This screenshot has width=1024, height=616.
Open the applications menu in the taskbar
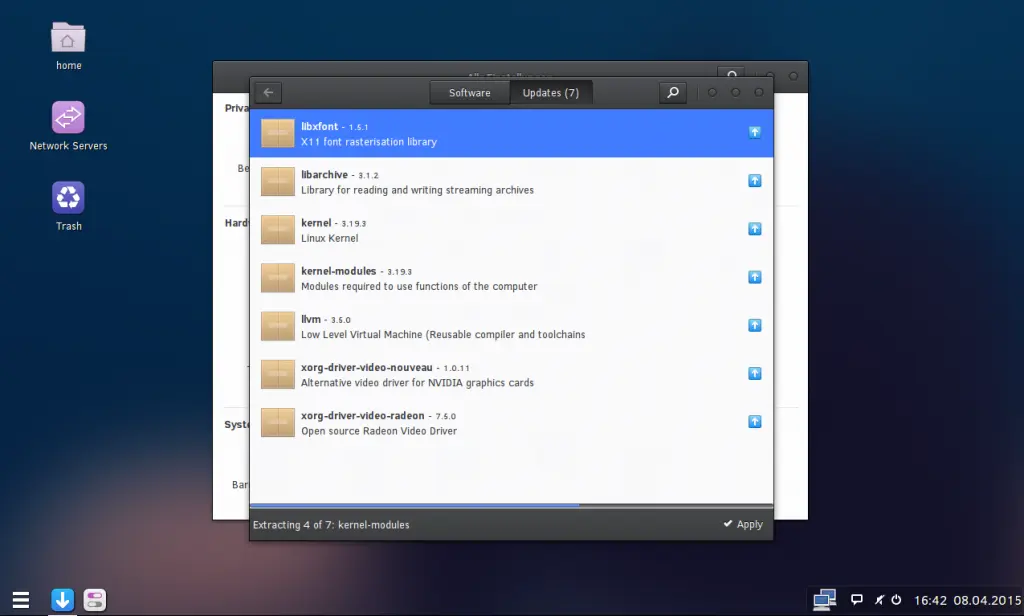pyautogui.click(x=21, y=599)
